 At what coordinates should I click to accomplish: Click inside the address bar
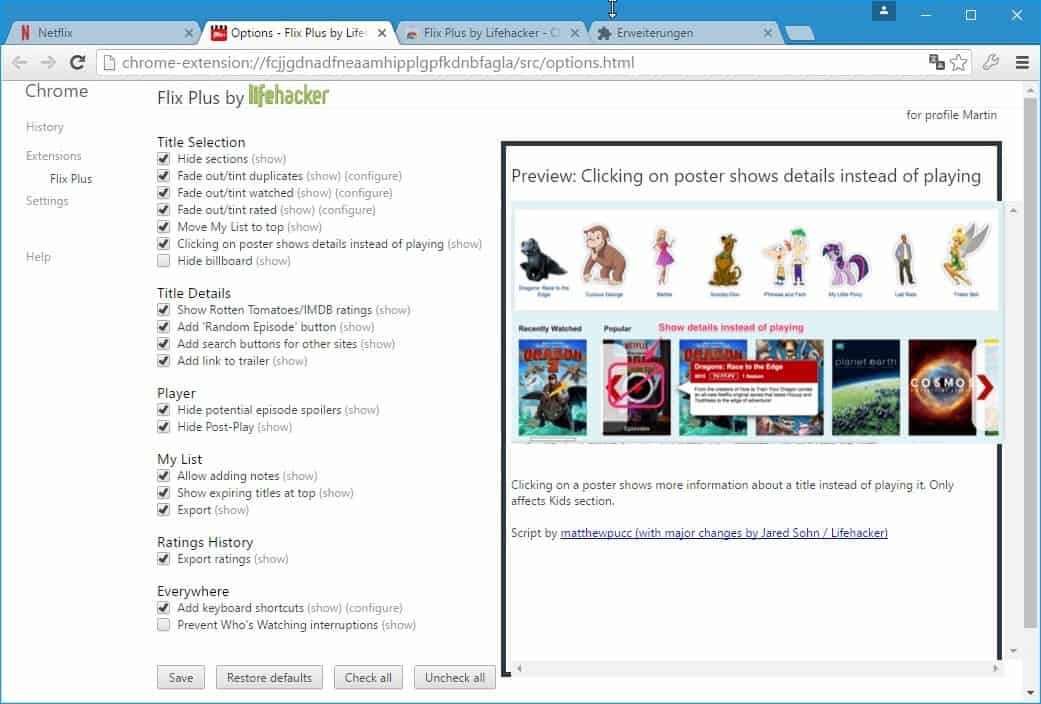pyautogui.click(x=400, y=61)
